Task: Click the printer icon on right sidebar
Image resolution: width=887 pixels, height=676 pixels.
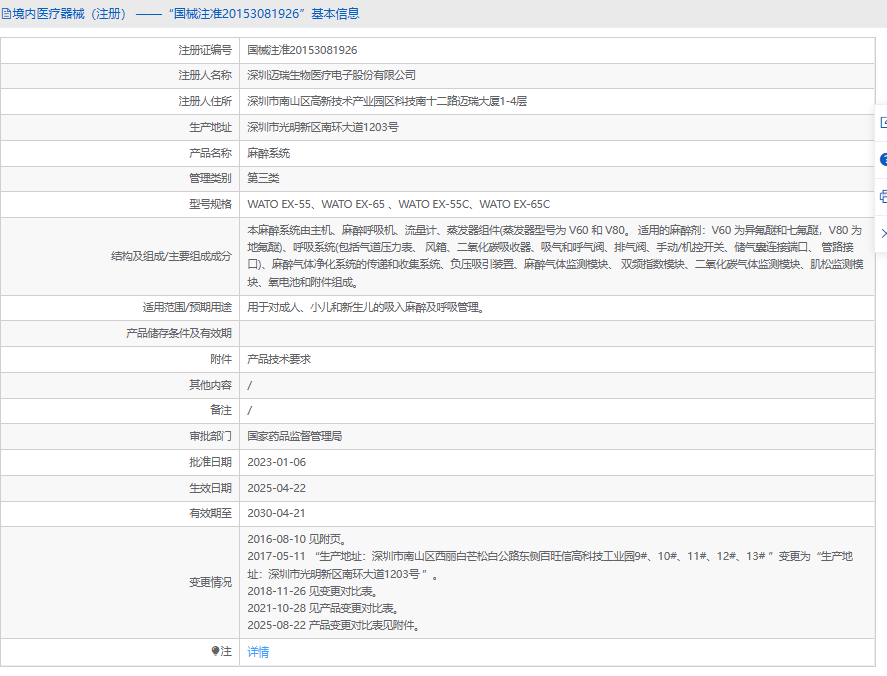Action: click(884, 196)
